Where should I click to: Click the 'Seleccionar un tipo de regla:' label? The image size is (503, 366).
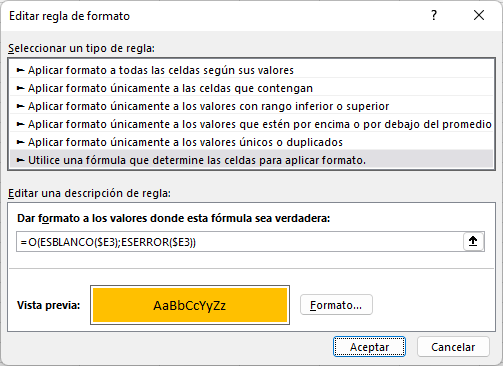81,48
